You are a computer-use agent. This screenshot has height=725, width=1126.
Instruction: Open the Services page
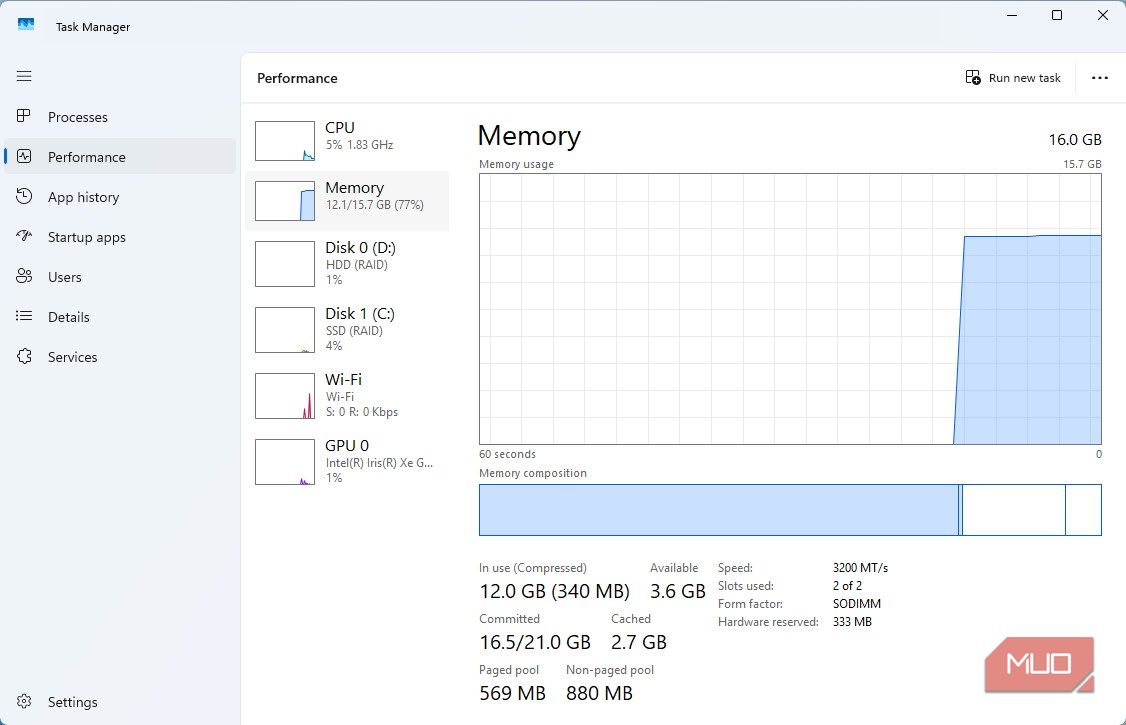(x=120, y=357)
